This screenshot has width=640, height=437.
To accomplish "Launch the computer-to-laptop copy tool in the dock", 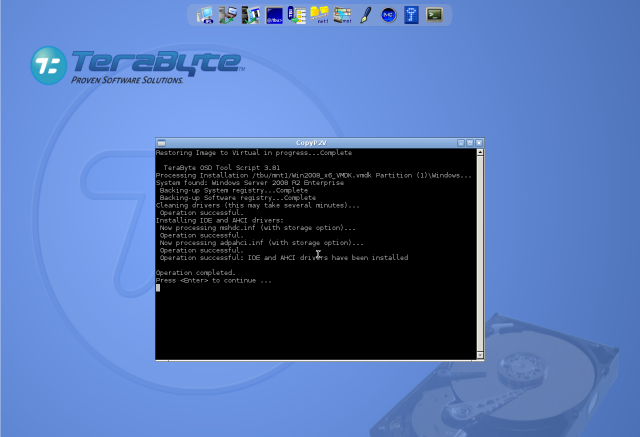I will (x=228, y=15).
